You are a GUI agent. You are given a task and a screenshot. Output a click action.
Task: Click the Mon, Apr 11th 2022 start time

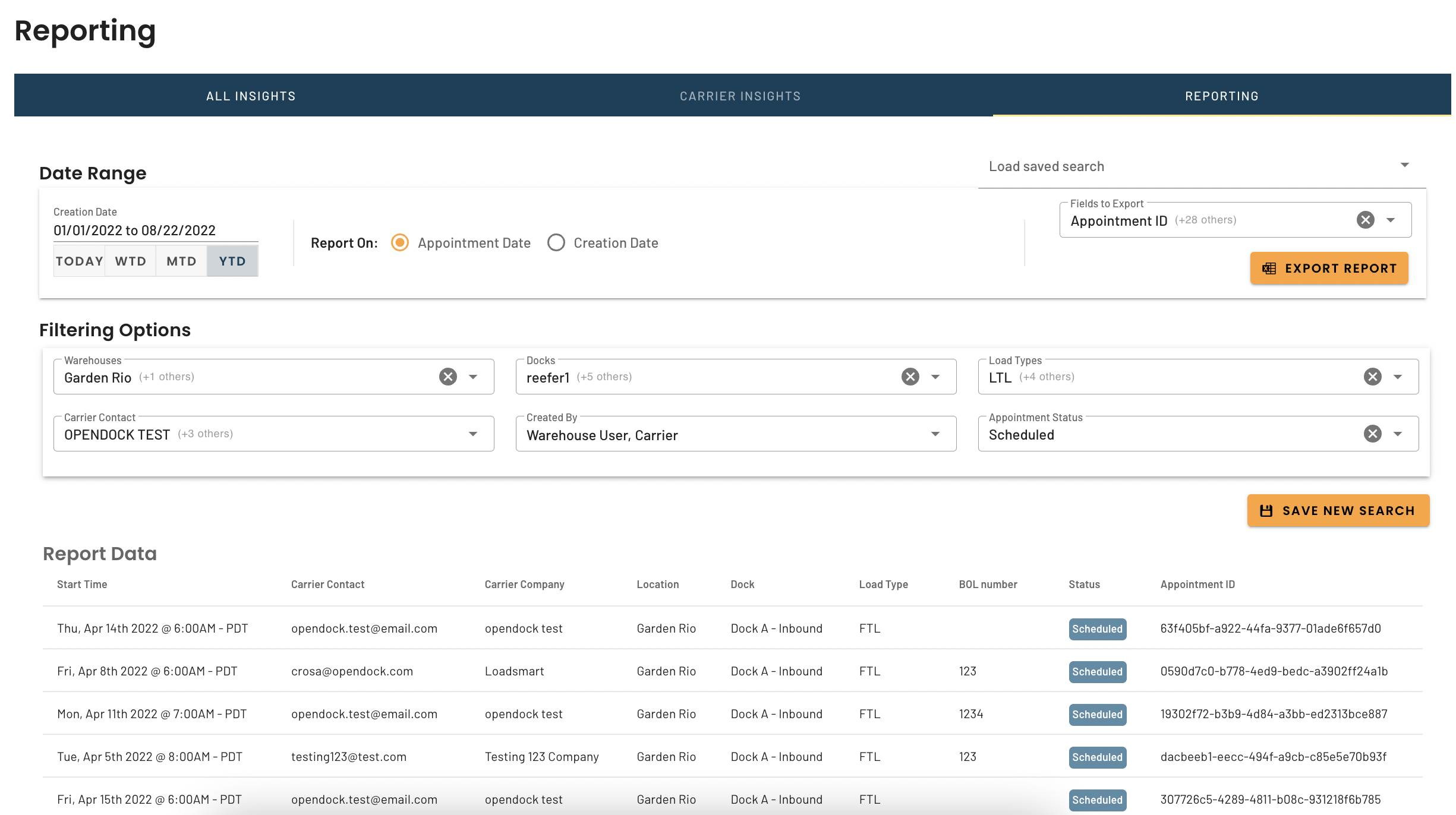(152, 714)
